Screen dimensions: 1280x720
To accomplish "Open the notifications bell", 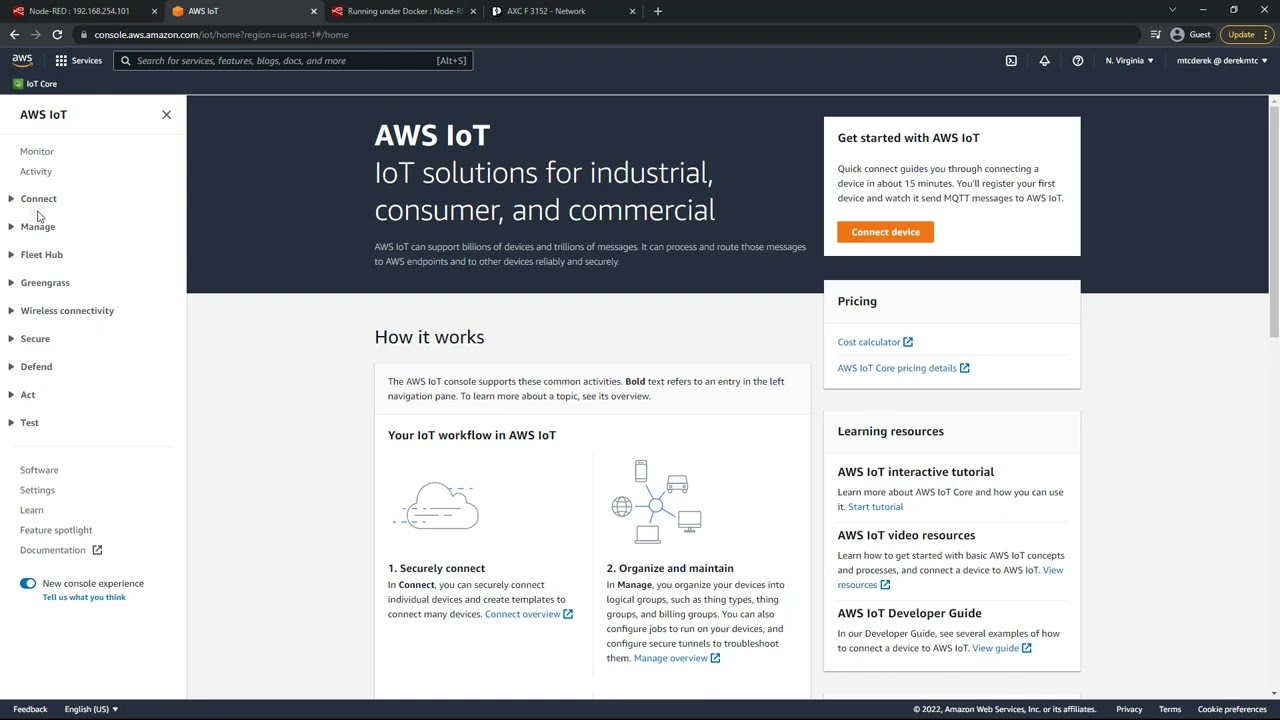I will [x=1044, y=60].
